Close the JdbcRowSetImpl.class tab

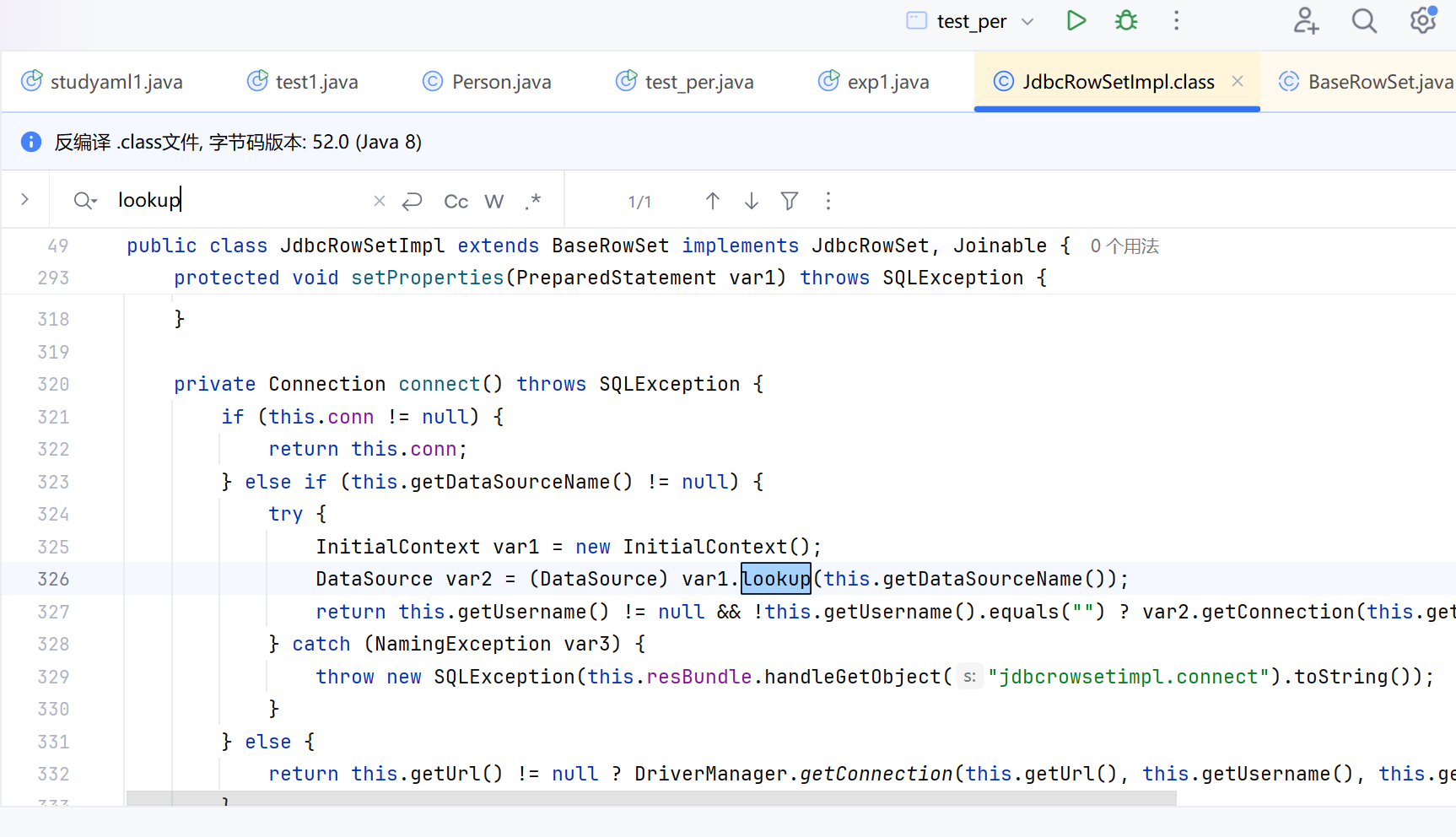tap(1238, 81)
